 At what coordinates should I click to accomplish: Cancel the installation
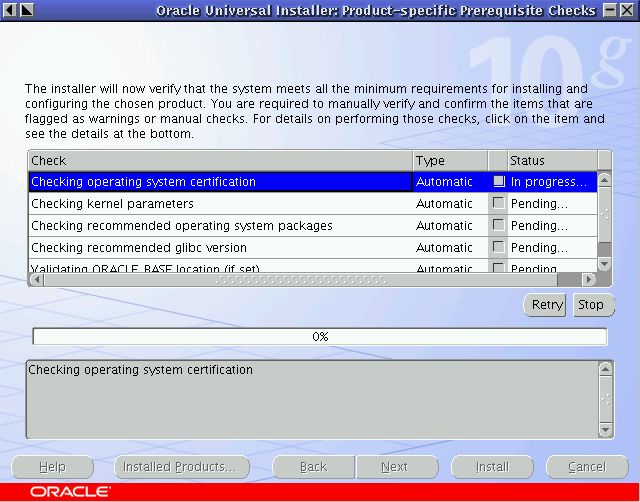(587, 467)
